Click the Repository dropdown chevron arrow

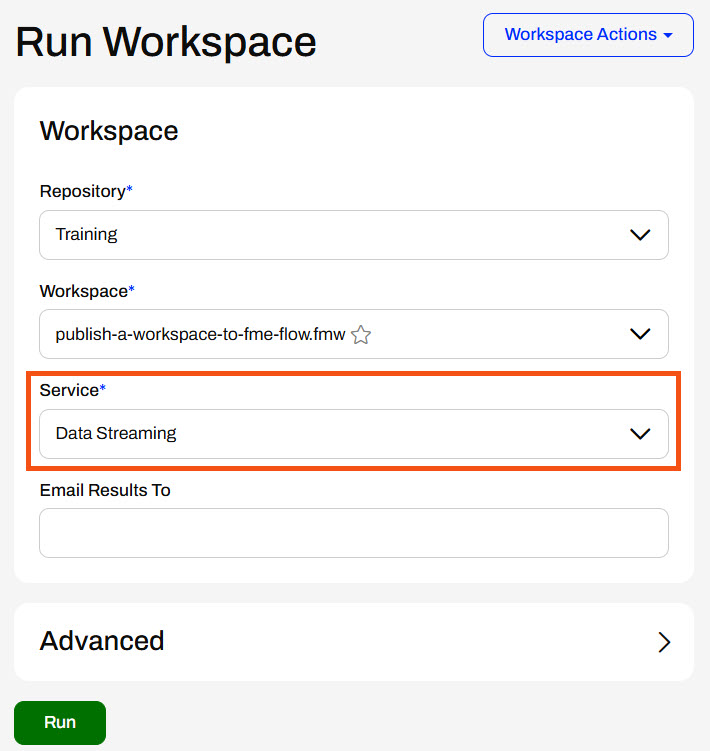point(640,235)
